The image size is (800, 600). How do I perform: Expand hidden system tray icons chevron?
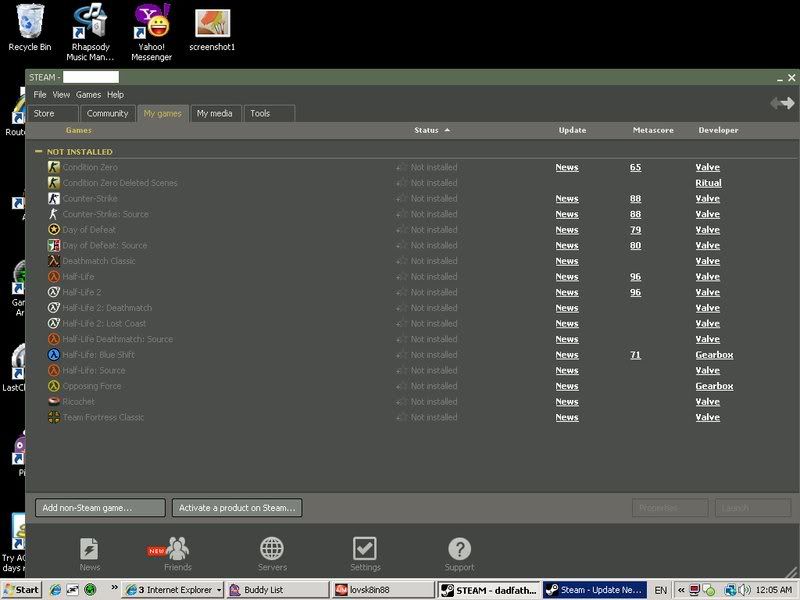(x=681, y=590)
